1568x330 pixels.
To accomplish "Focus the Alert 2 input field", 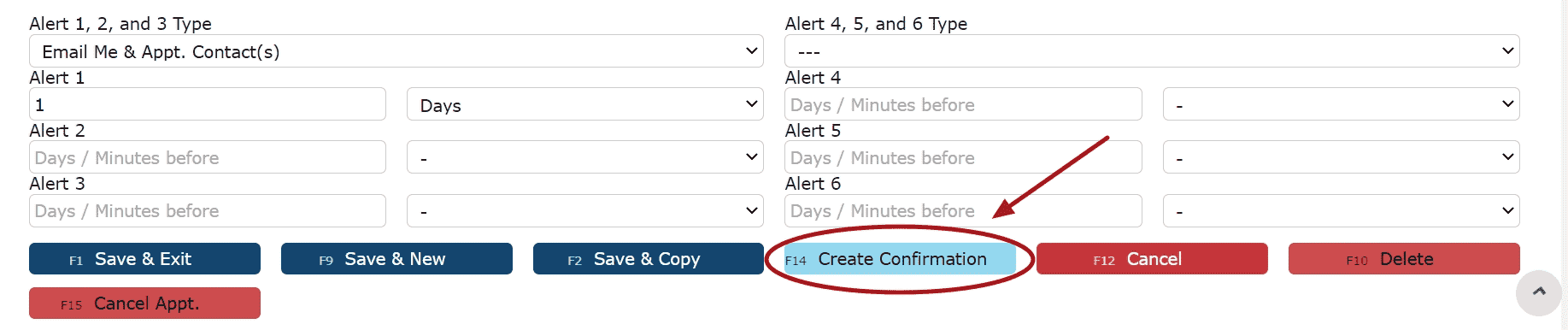I will pos(208,157).
